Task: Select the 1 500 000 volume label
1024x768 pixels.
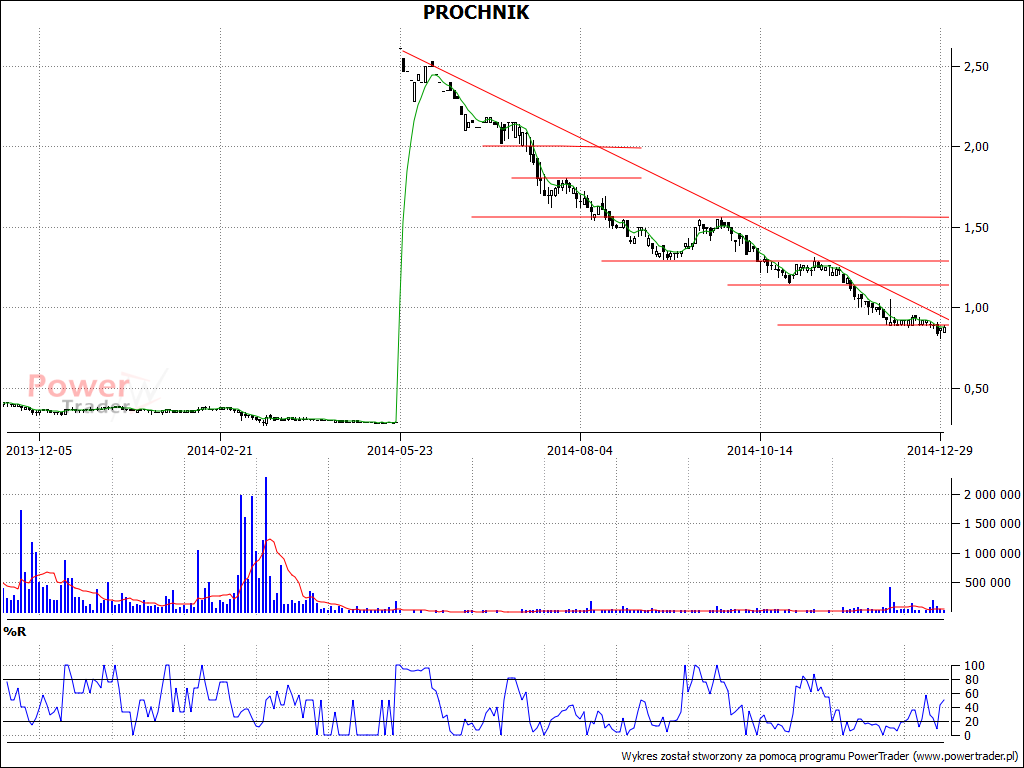Action: 992,524
